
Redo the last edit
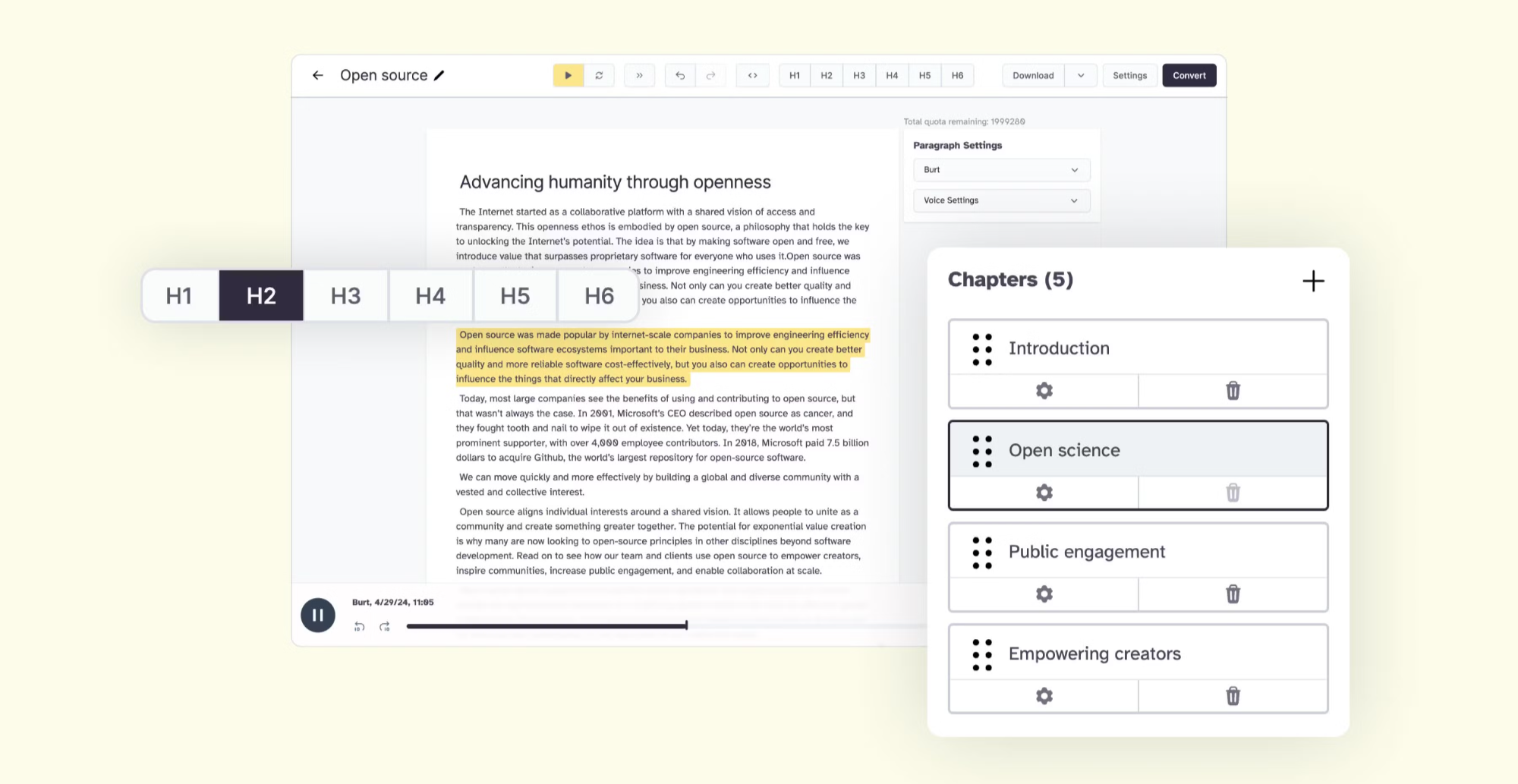tap(711, 75)
